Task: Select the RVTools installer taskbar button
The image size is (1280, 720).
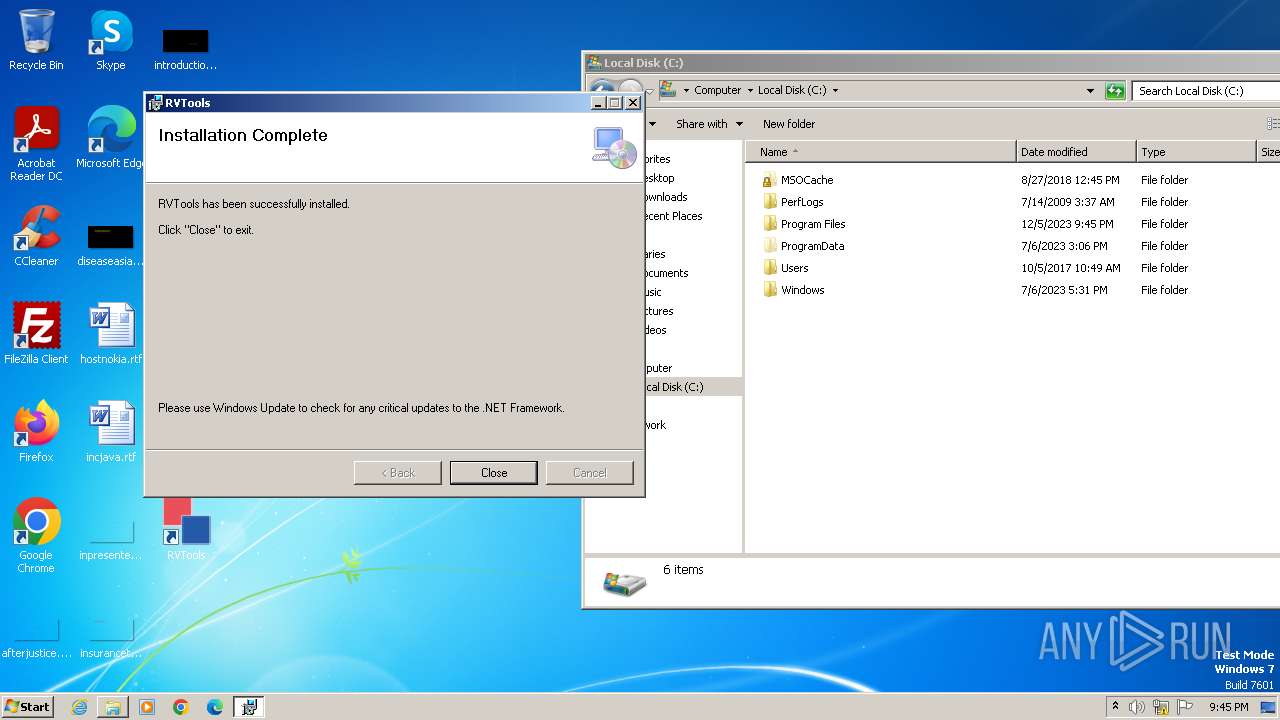Action: point(249,707)
